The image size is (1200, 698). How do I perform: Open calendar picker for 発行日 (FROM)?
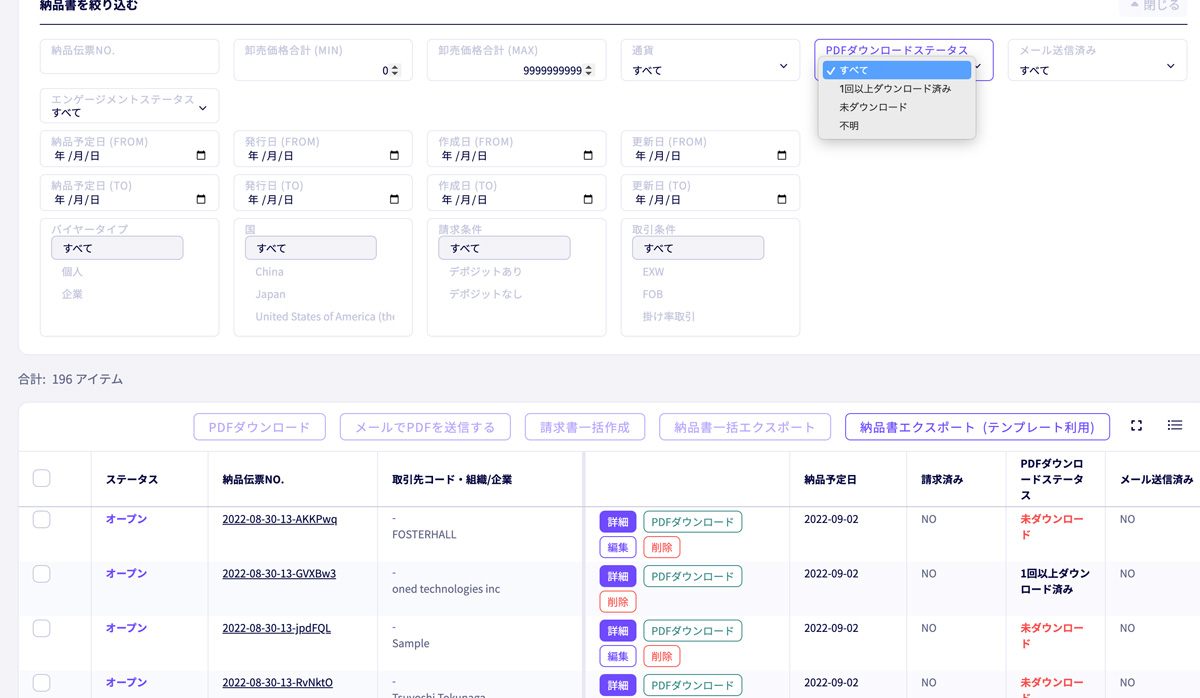[394, 156]
